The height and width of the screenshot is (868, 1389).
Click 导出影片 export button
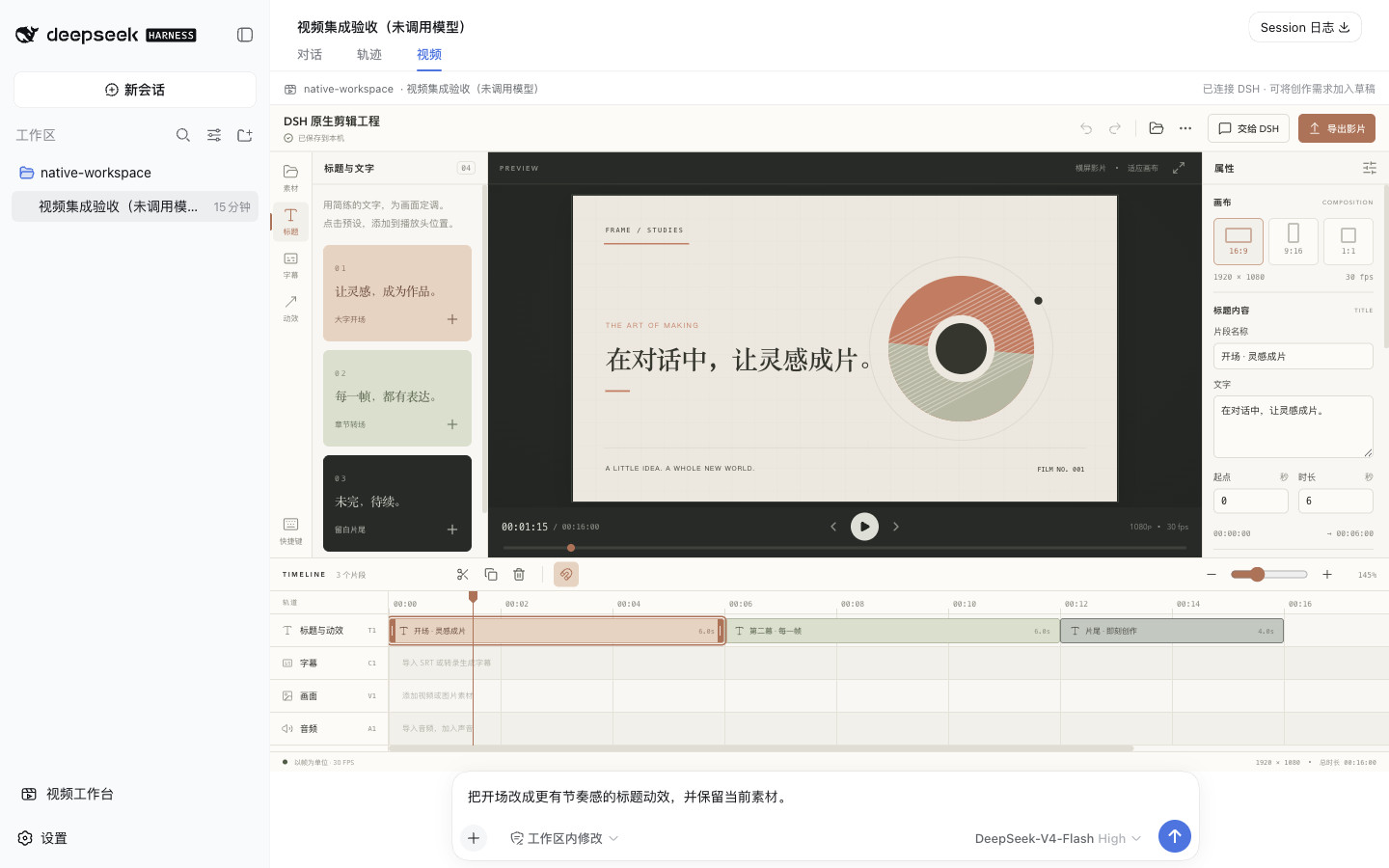(x=1337, y=128)
